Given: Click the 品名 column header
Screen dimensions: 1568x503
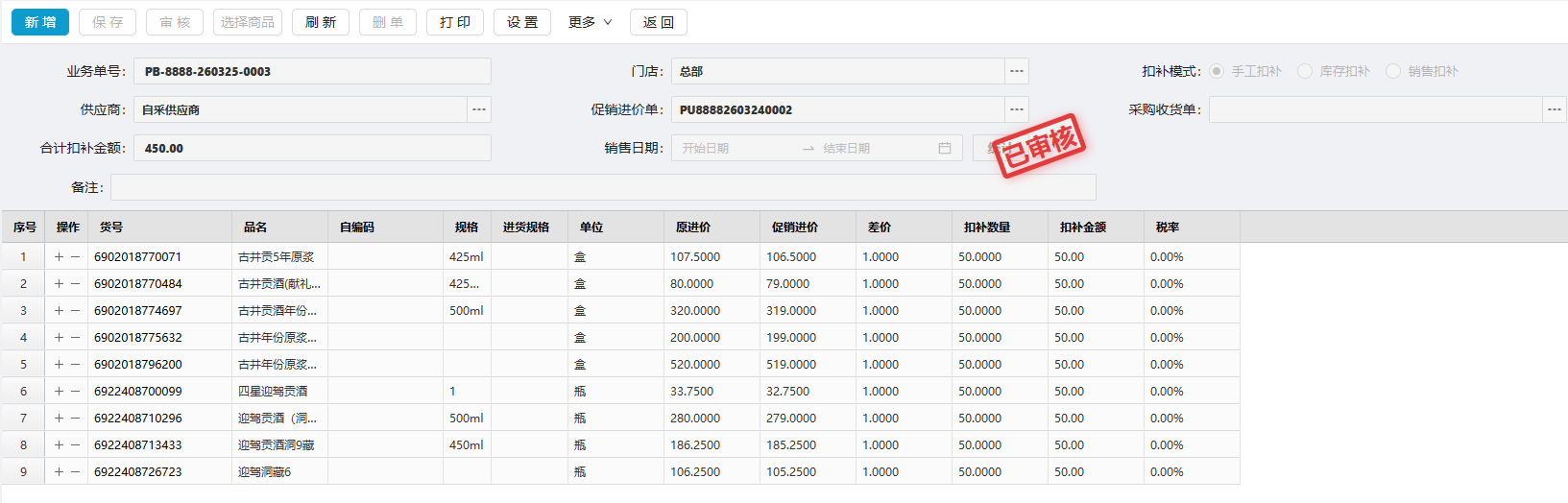Looking at the screenshot, I should pos(255,228).
